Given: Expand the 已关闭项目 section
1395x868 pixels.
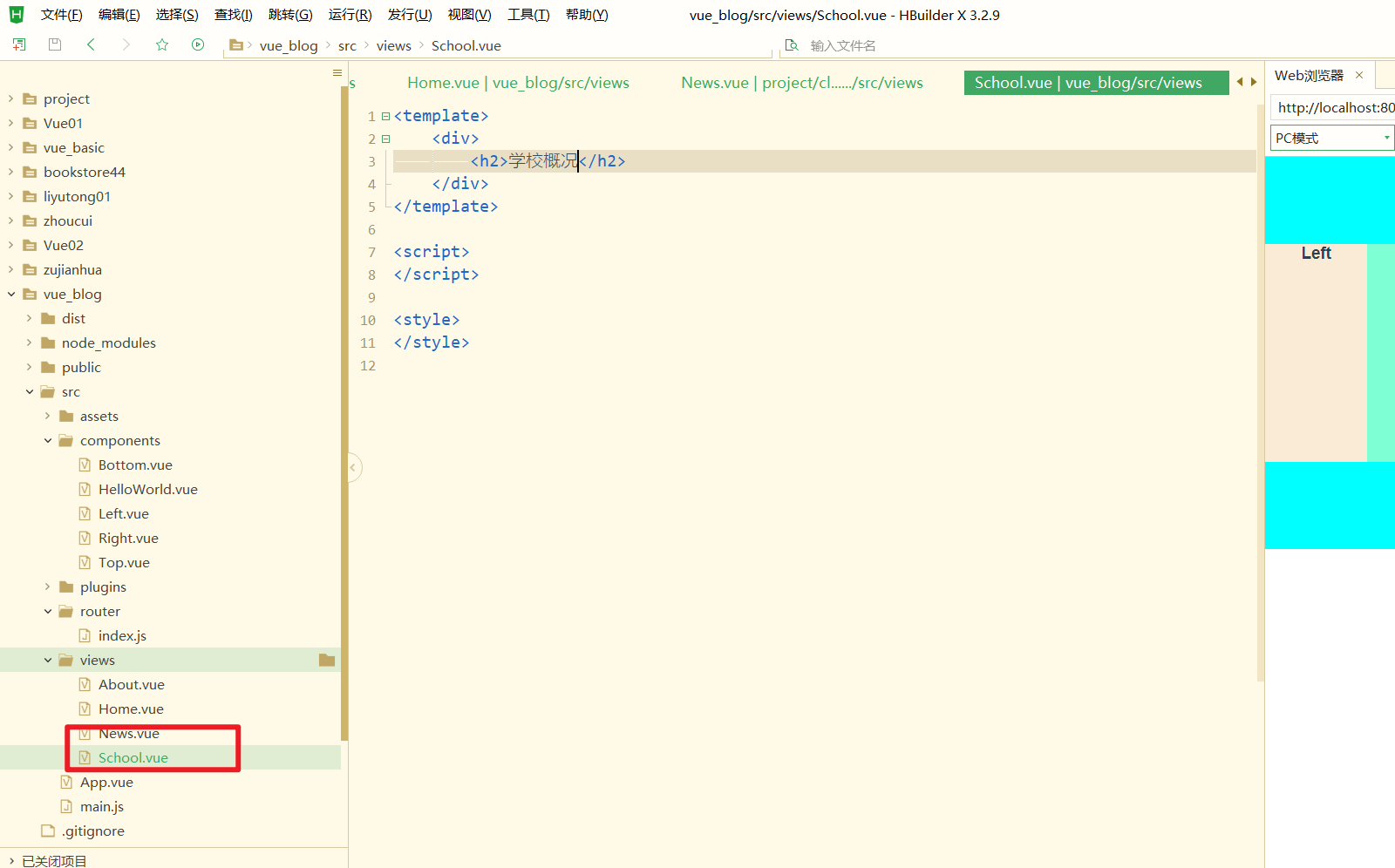Looking at the screenshot, I should coord(11,861).
